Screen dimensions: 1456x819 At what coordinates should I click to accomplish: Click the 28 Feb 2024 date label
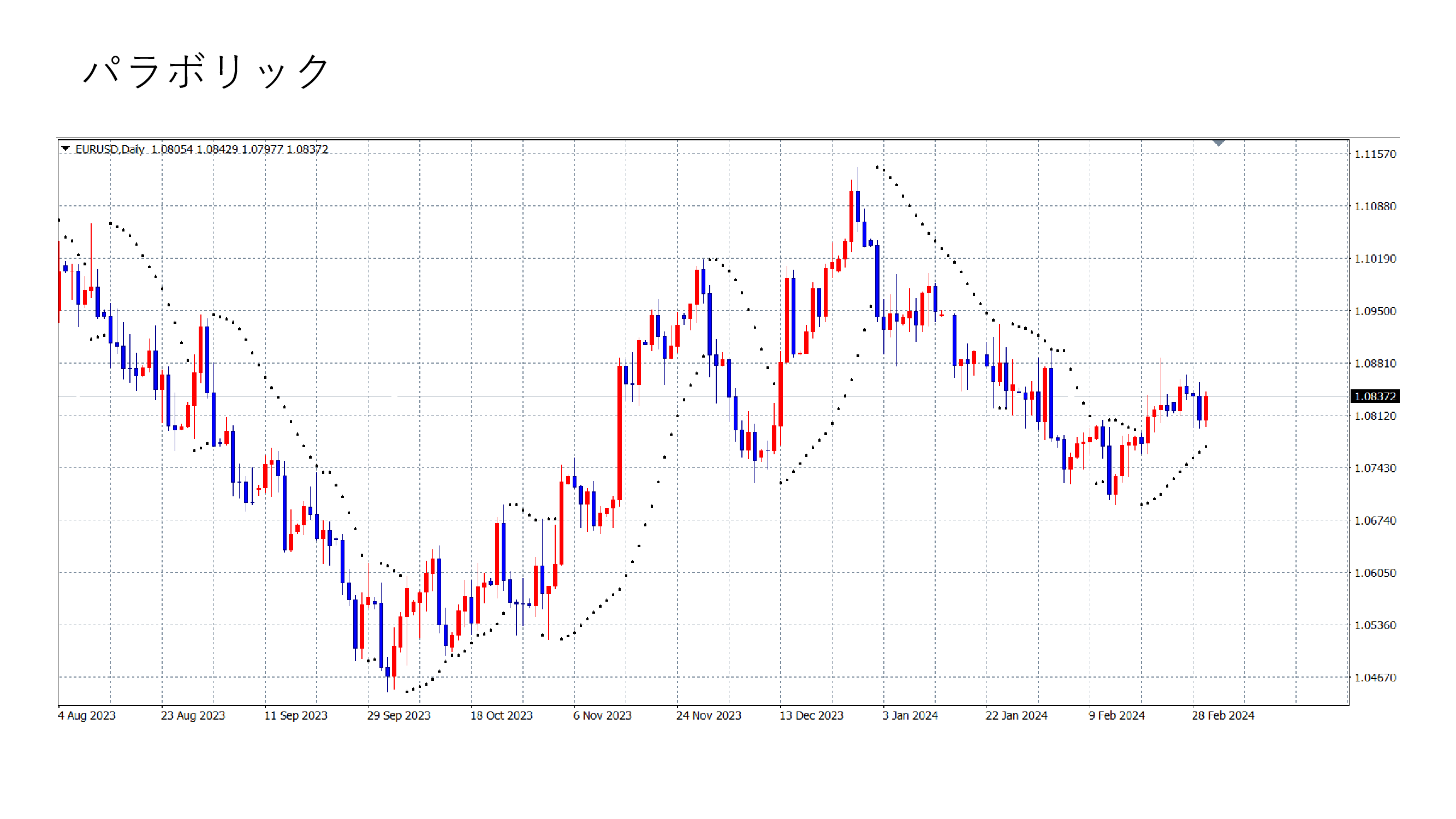pos(1223,716)
